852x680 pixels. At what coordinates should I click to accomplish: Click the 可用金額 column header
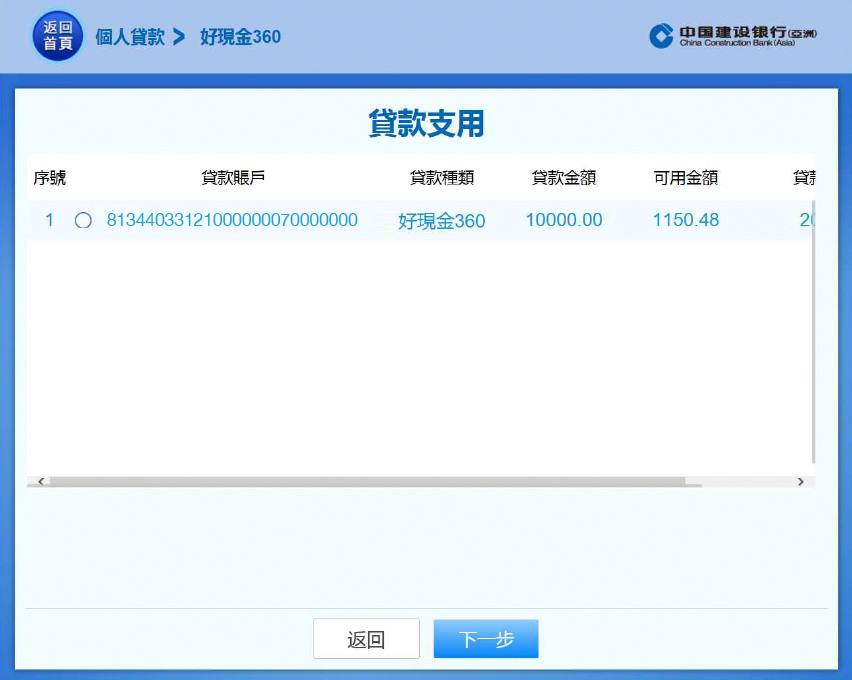point(686,178)
